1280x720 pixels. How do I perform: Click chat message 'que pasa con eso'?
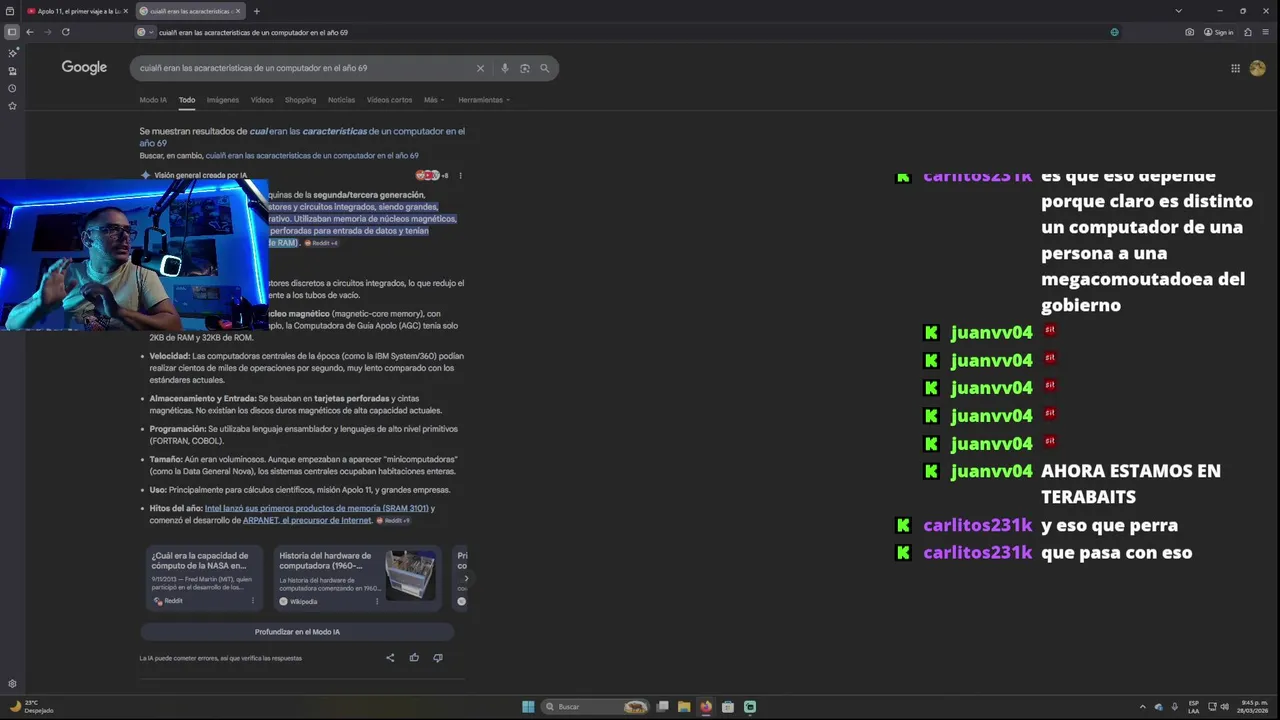(1117, 552)
